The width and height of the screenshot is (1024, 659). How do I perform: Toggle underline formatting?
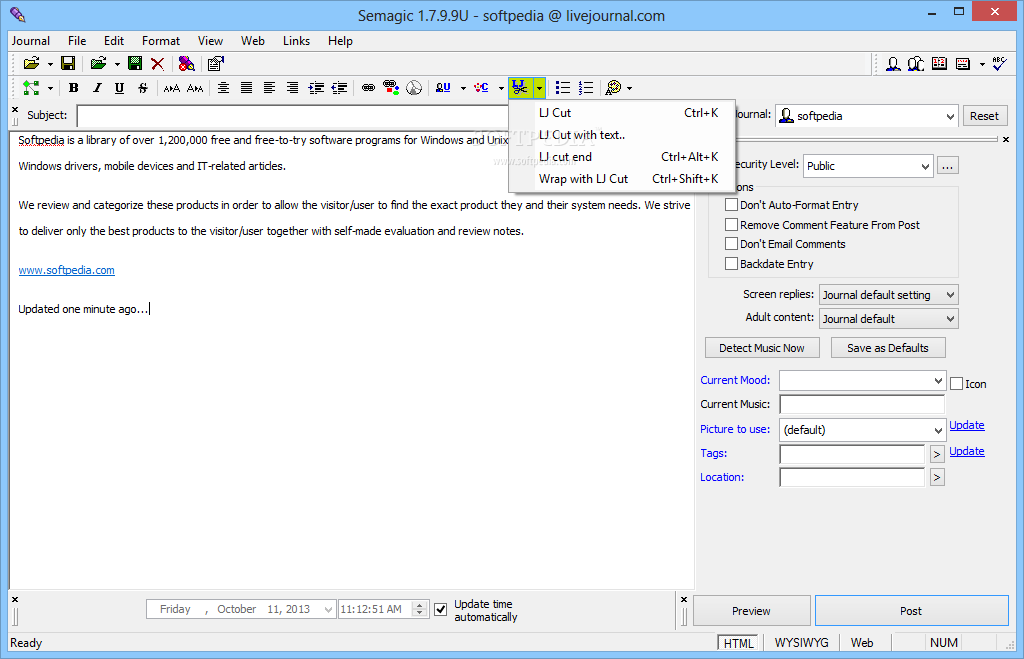(x=119, y=88)
